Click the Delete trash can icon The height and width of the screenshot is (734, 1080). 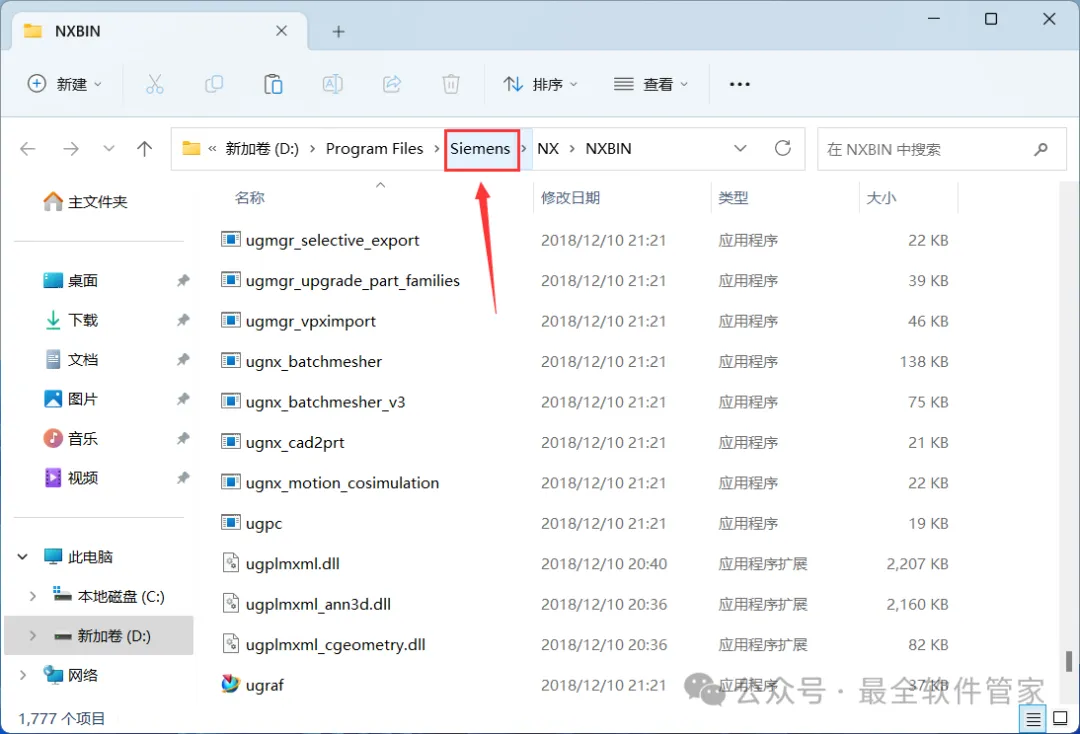coord(451,84)
